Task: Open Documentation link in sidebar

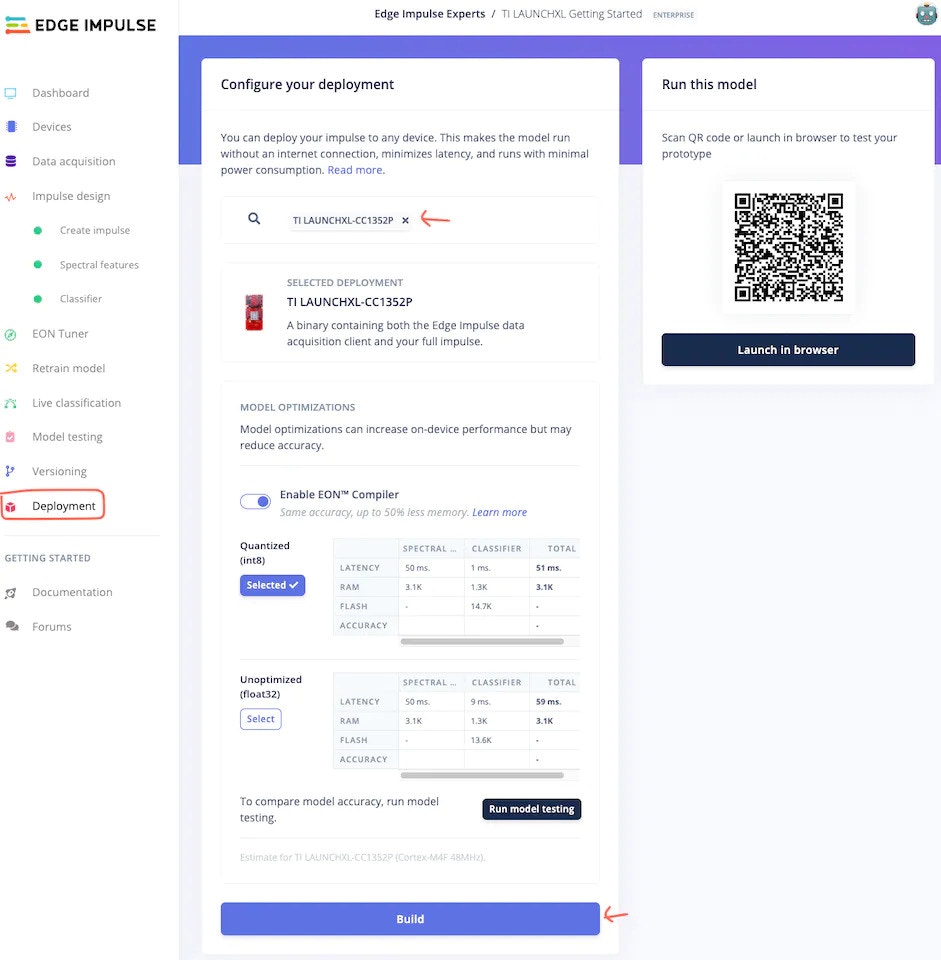Action: point(72,592)
